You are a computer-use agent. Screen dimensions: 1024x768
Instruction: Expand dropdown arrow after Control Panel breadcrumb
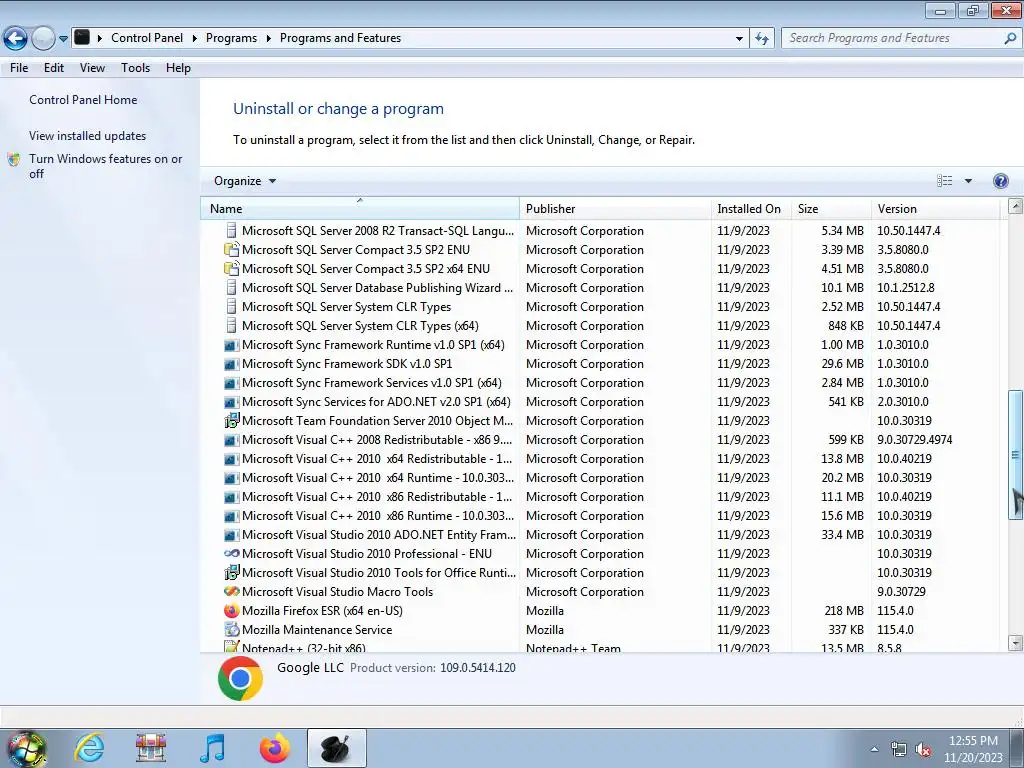tap(195, 39)
